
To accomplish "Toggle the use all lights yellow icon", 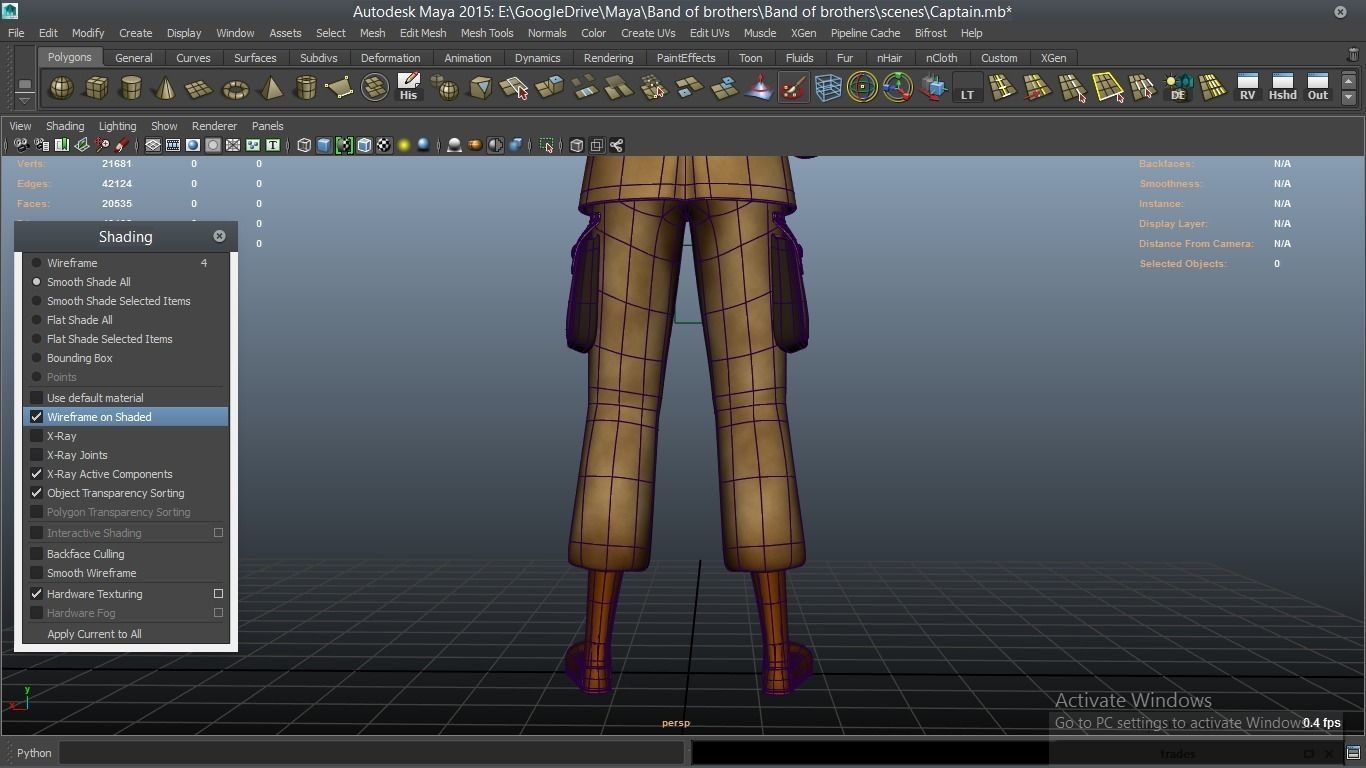I will pyautogui.click(x=404, y=146).
